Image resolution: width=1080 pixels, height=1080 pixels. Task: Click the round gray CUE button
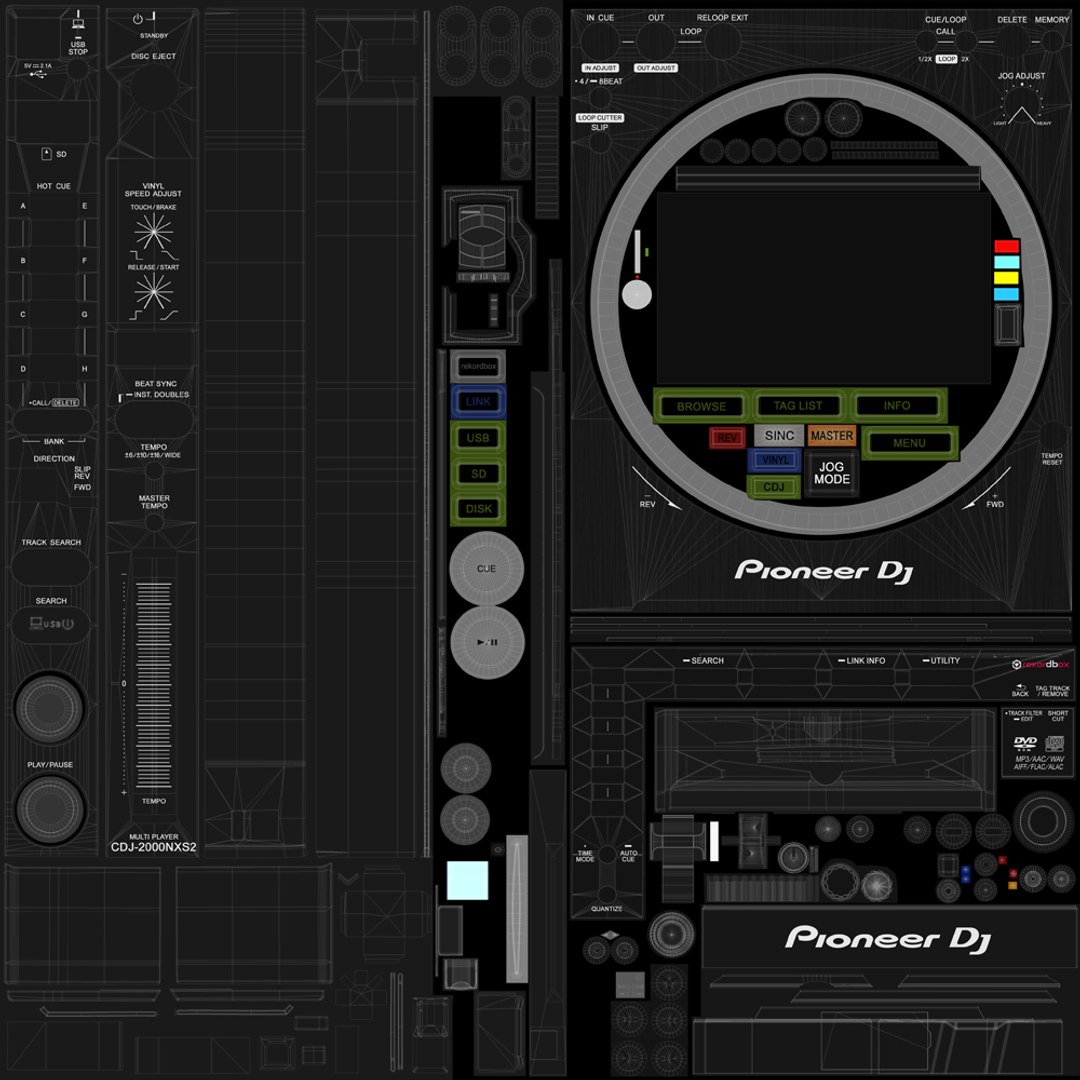click(486, 569)
